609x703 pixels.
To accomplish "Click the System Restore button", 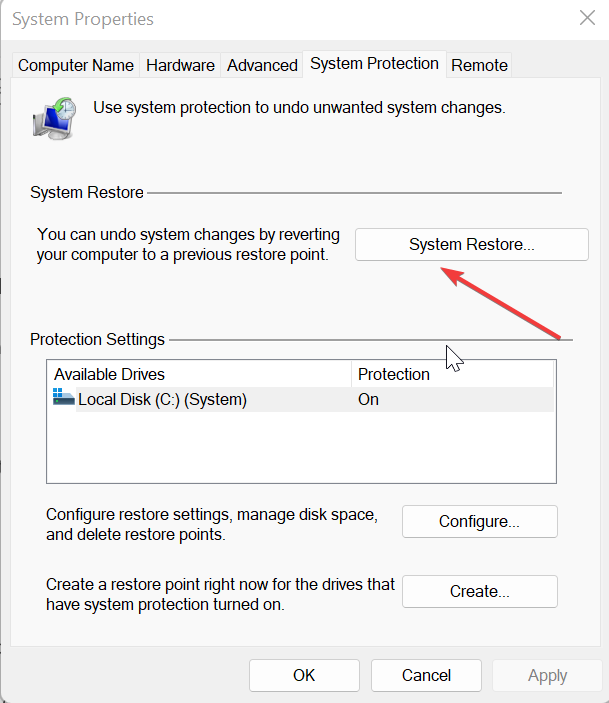I will coord(472,244).
